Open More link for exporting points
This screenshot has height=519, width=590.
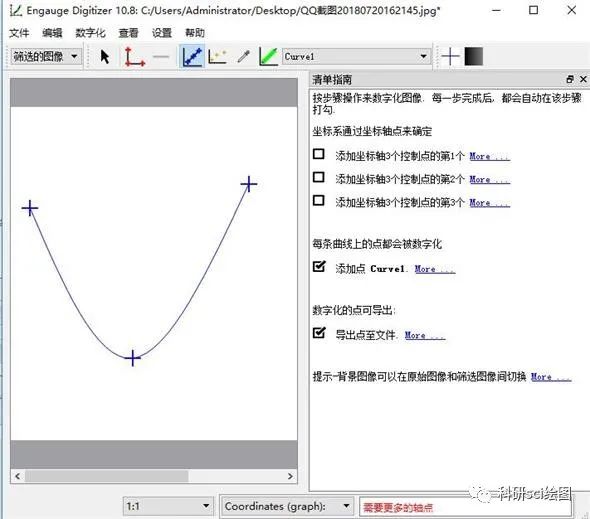pos(425,335)
